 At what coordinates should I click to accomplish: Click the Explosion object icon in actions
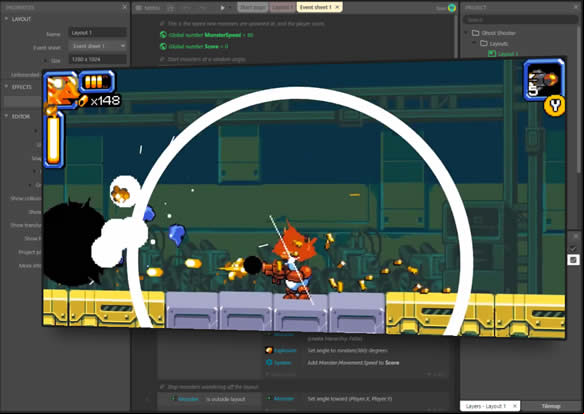point(269,350)
